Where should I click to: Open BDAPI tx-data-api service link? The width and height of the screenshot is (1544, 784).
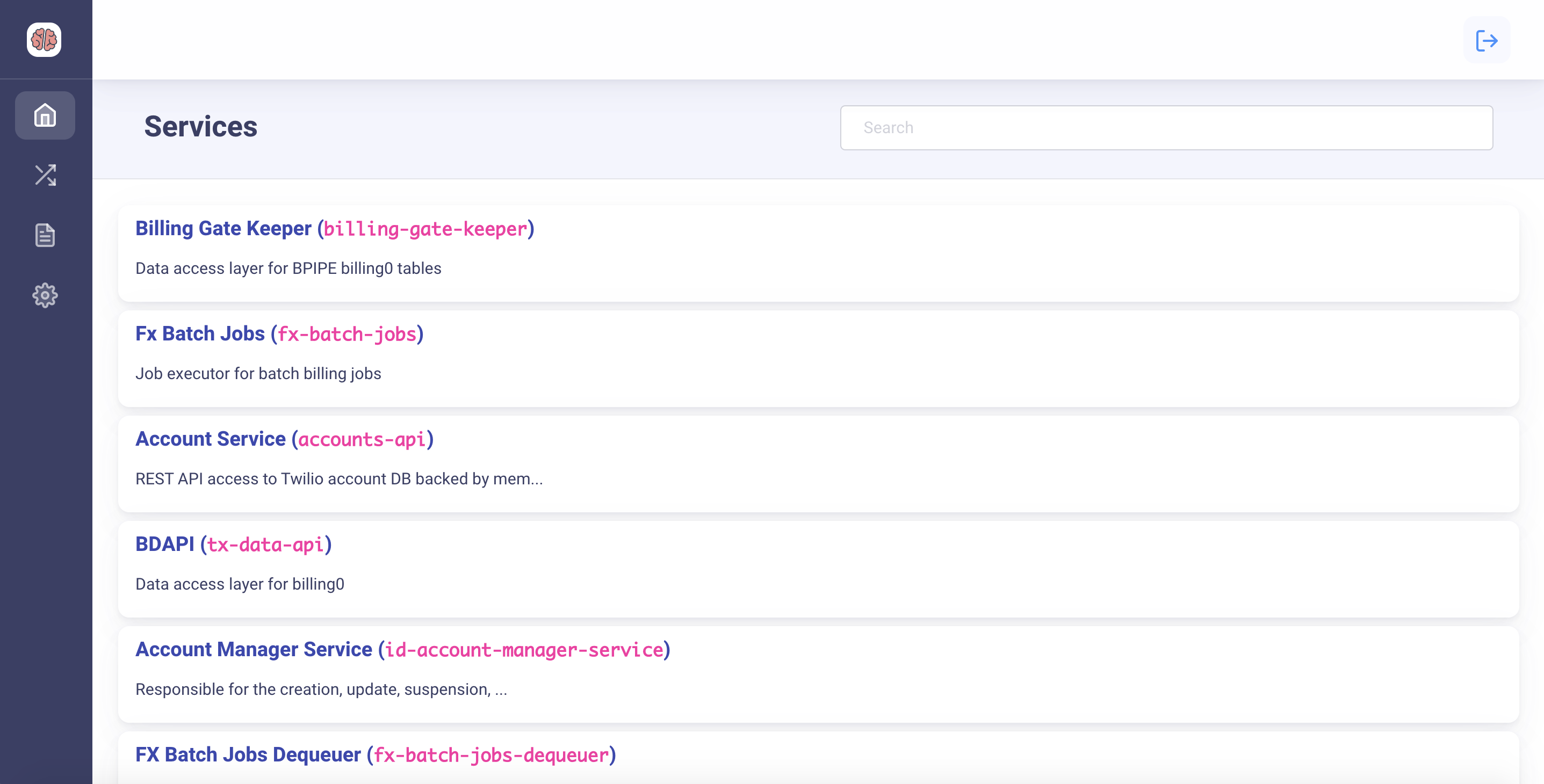[x=234, y=545]
